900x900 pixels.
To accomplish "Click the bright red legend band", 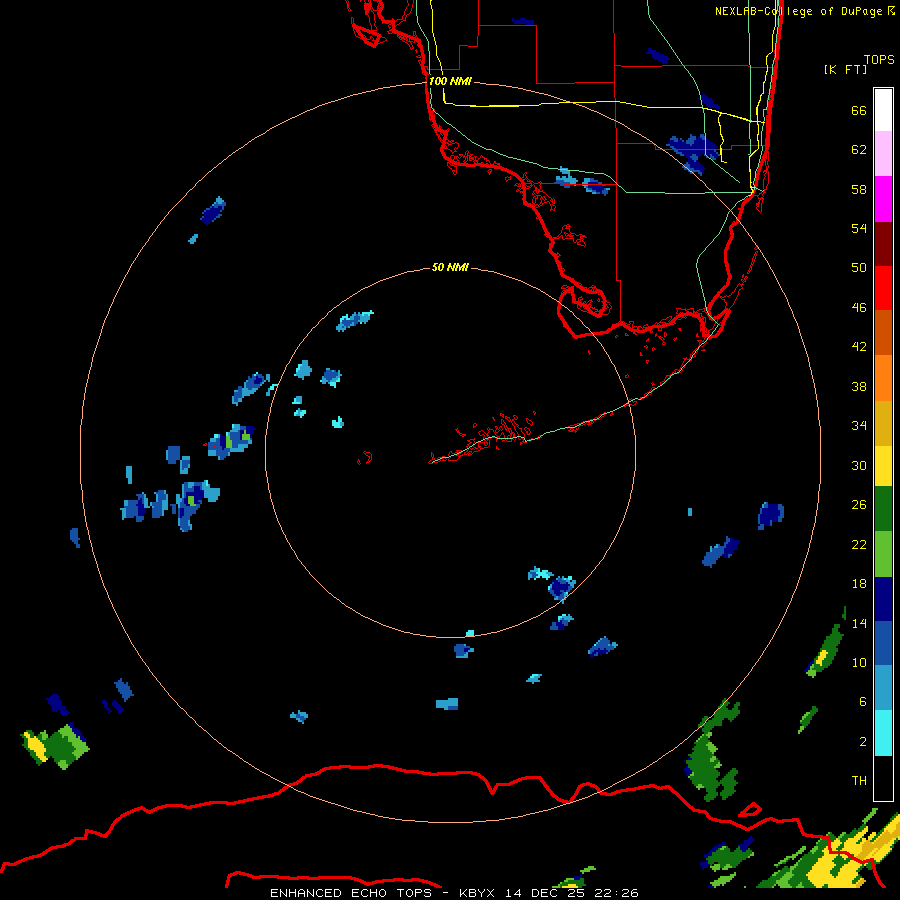I will click(x=883, y=288).
